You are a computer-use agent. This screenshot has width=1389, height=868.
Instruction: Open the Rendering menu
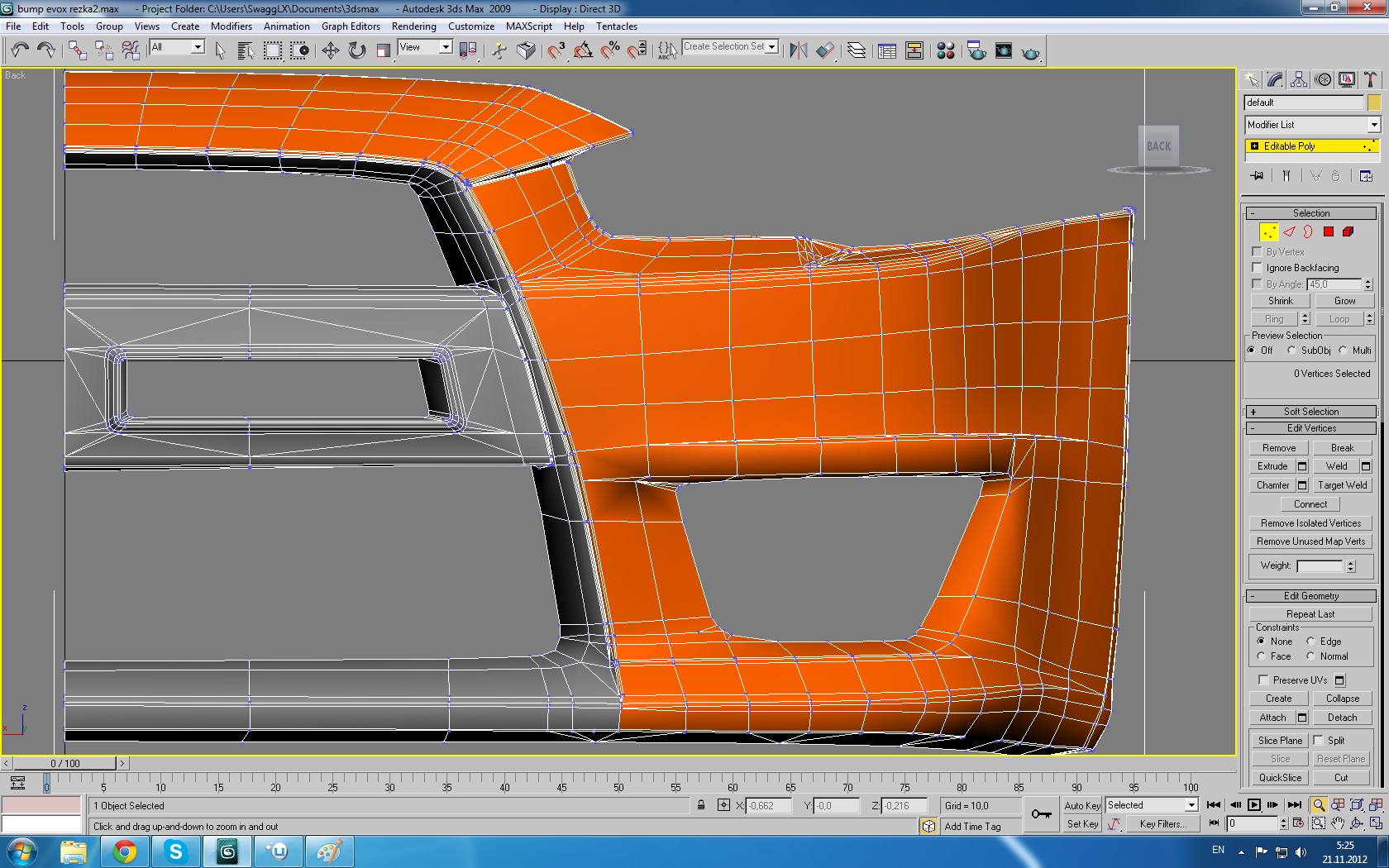point(413,26)
